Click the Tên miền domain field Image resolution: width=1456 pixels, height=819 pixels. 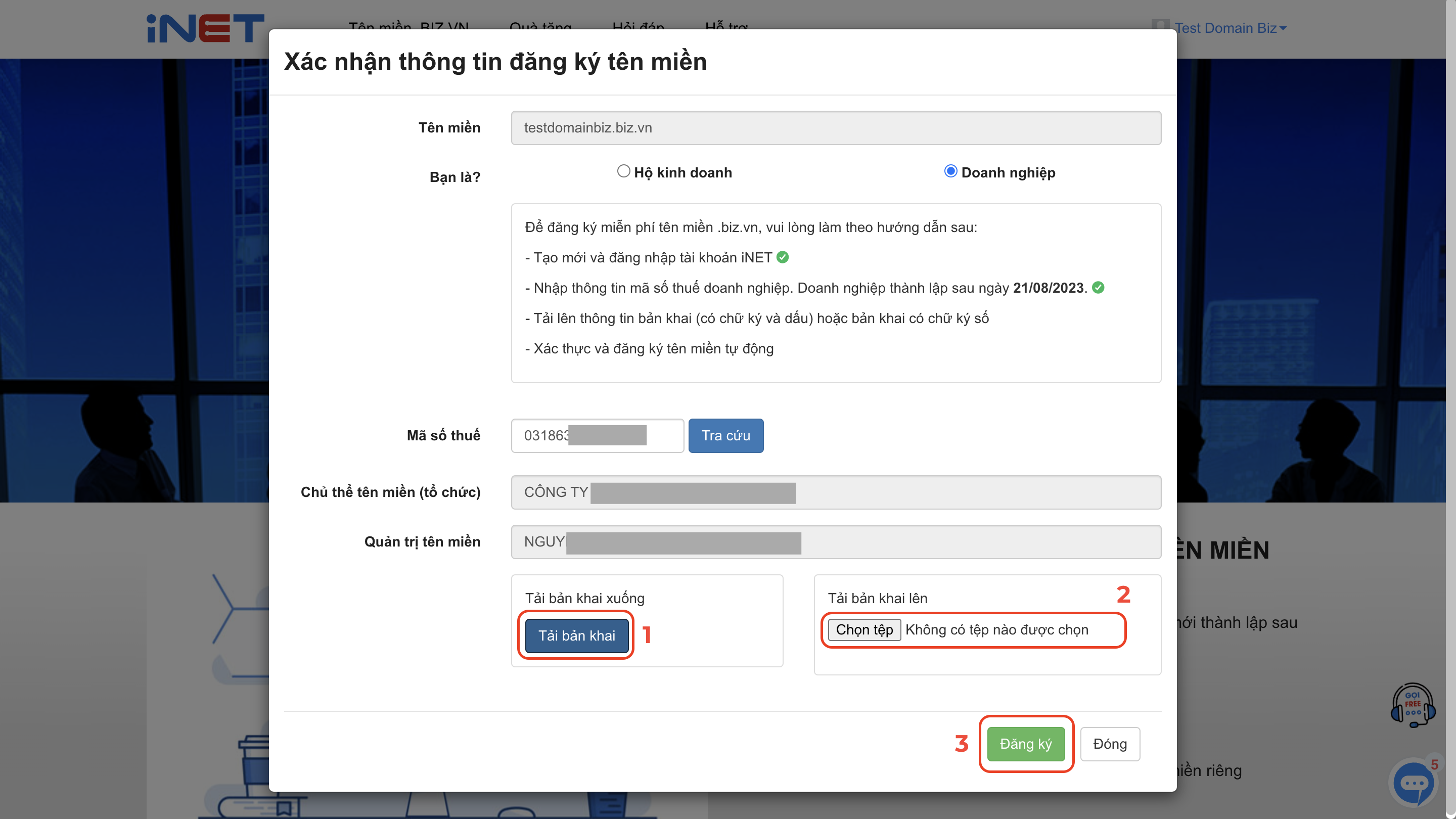coord(836,128)
